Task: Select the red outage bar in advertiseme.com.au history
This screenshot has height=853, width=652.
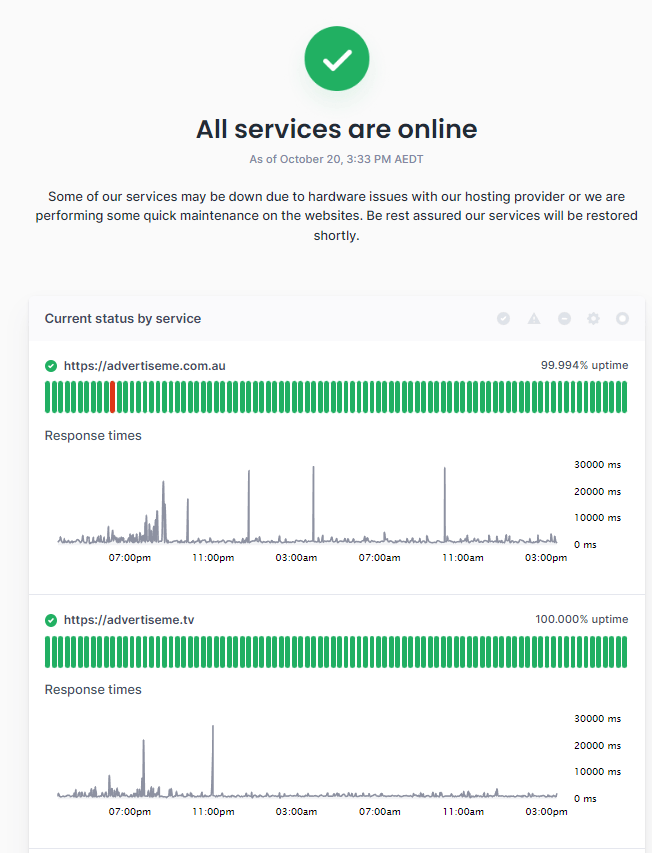Action: pyautogui.click(x=111, y=397)
